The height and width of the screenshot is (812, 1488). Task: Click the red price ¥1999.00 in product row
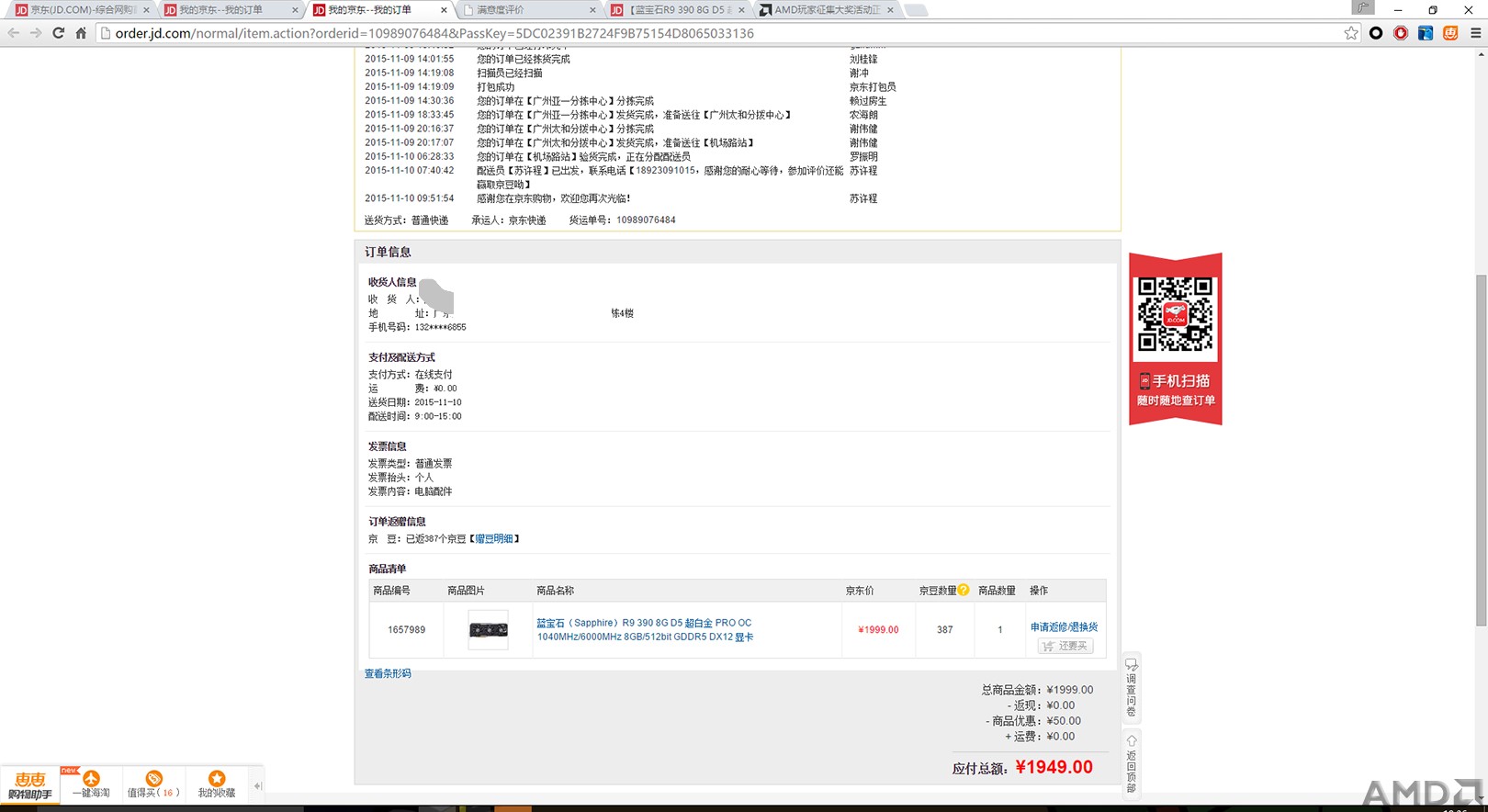(x=878, y=629)
